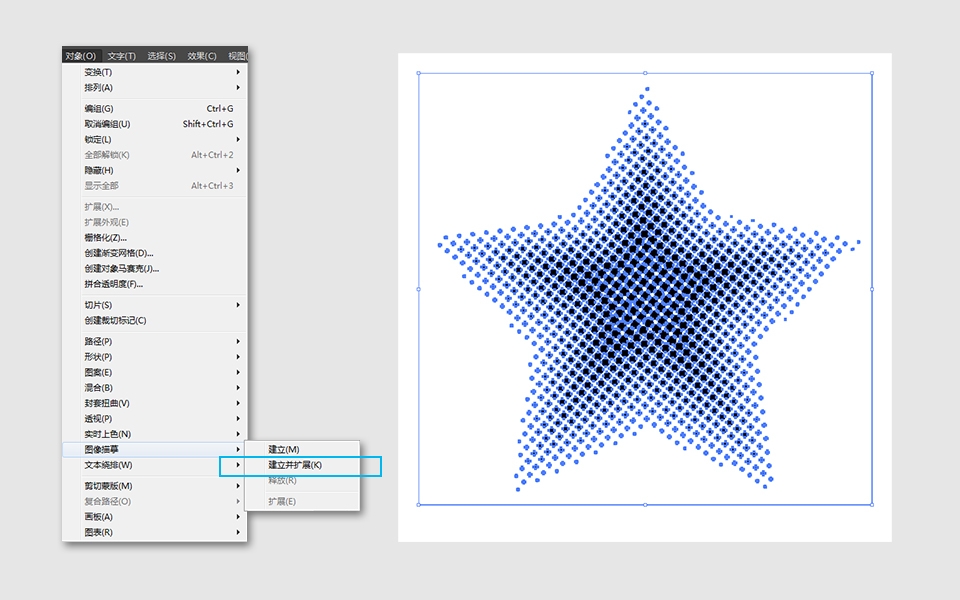Select 编组(G) to group objects

click(x=99, y=108)
